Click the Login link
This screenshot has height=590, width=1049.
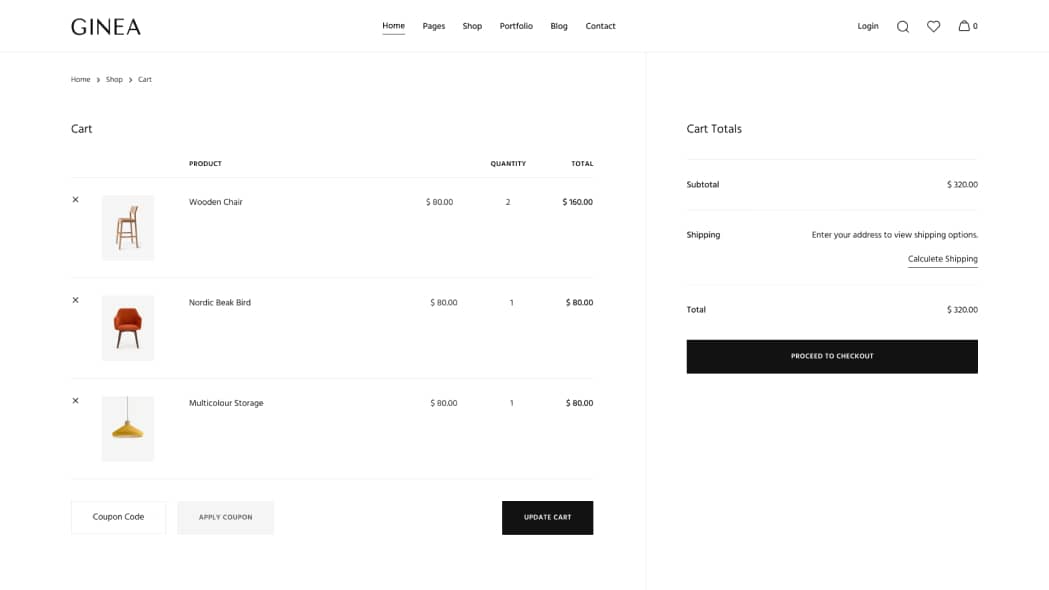868,26
